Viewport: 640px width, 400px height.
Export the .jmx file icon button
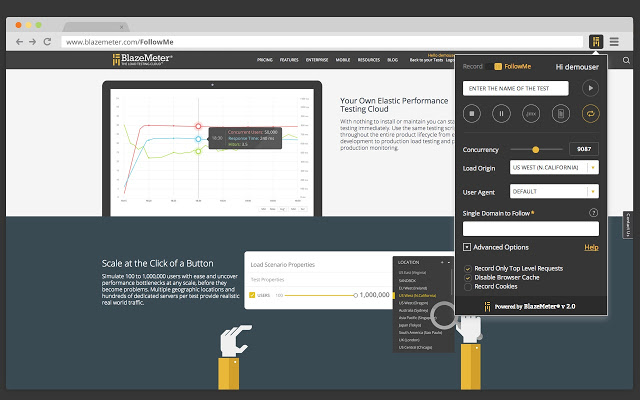pos(531,113)
